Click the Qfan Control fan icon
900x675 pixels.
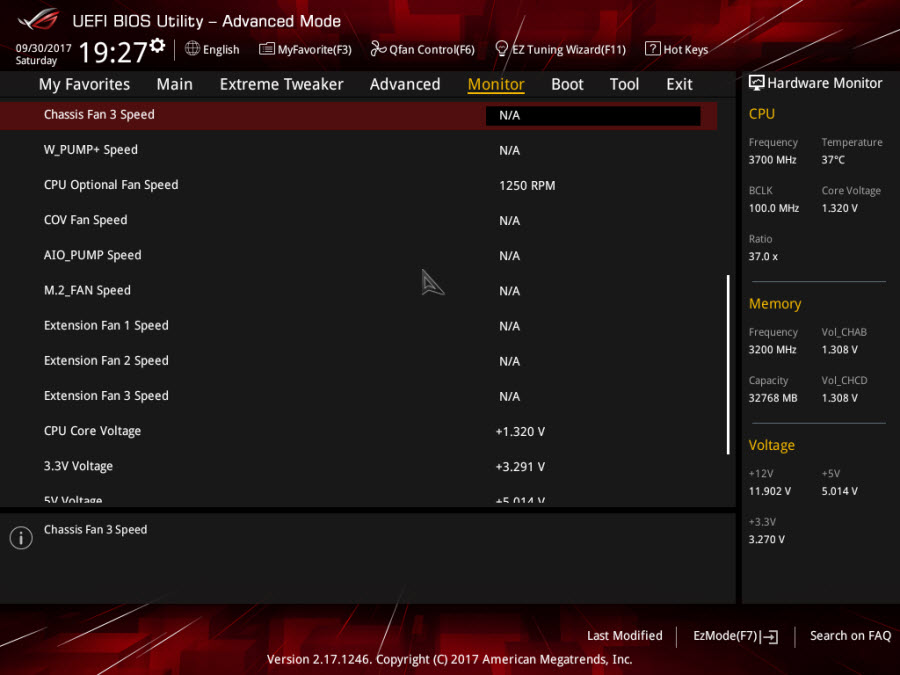(x=378, y=49)
